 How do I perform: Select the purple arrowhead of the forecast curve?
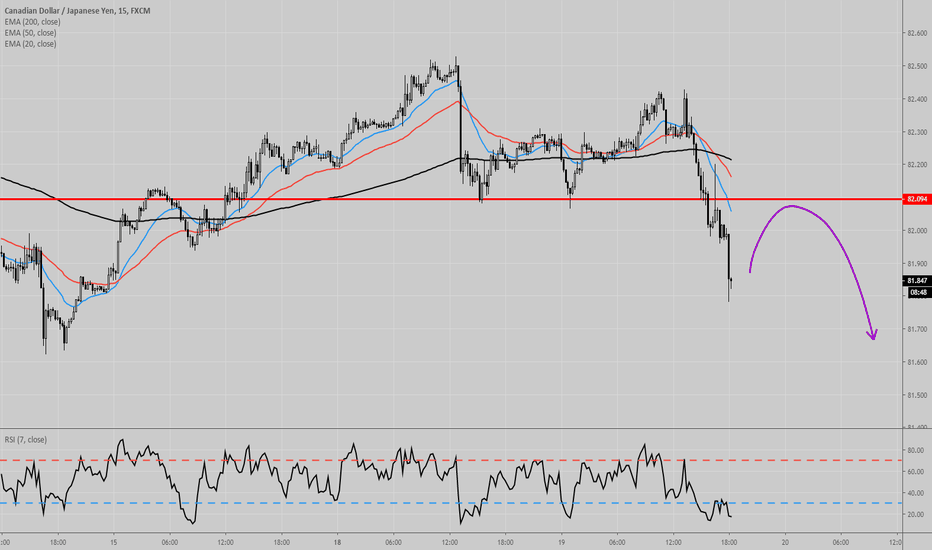pyautogui.click(x=872, y=335)
